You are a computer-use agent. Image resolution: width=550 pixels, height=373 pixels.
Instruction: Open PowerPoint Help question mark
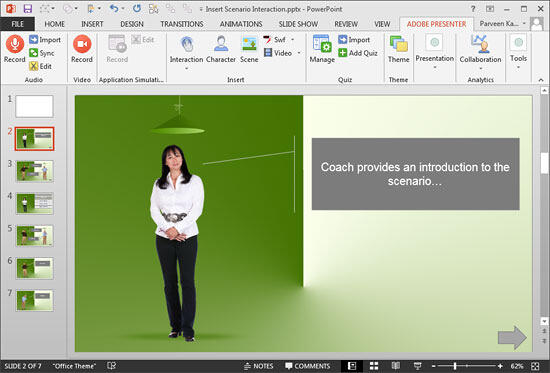(x=473, y=9)
